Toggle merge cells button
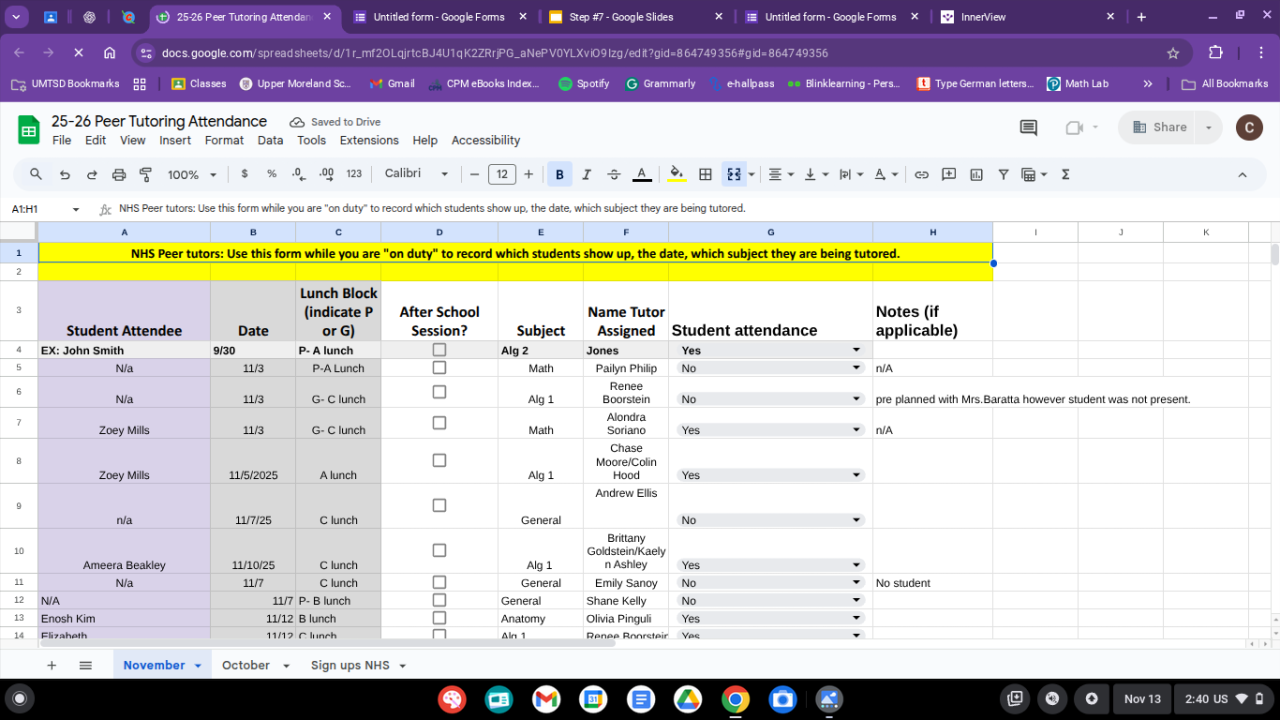 734,174
